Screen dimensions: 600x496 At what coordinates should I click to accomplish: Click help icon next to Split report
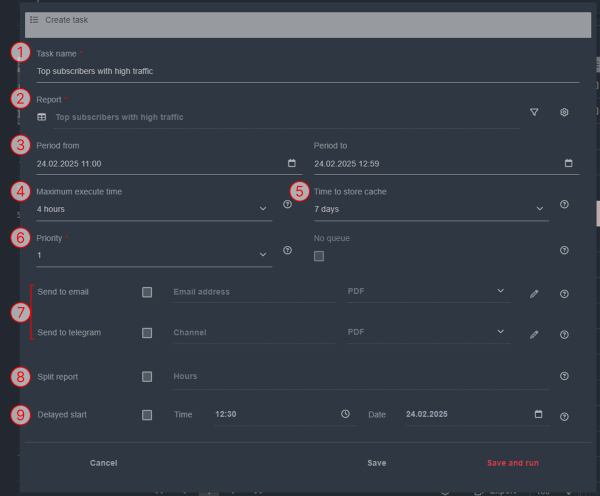[x=564, y=376]
